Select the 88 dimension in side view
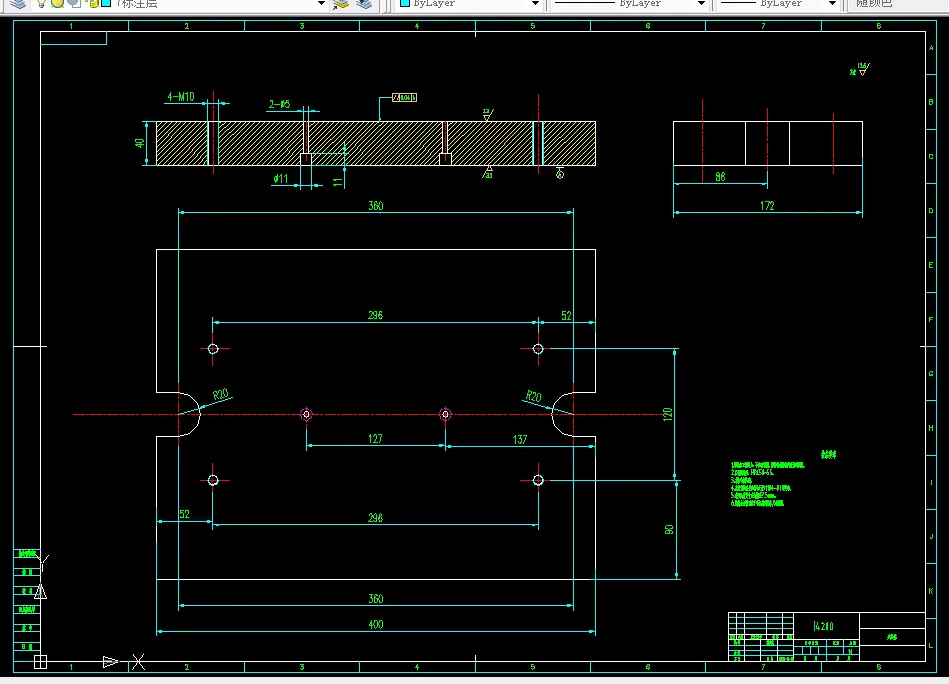 tap(720, 177)
